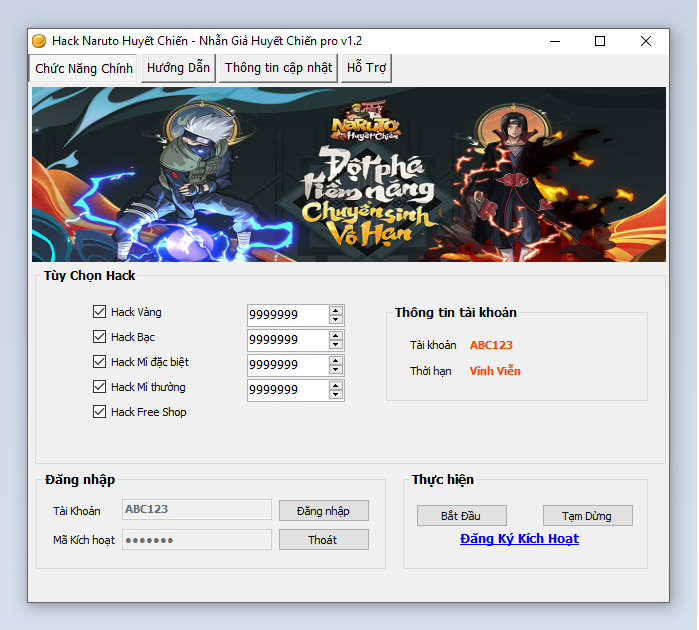Viewport: 699px width, 630px height.
Task: Open the Đăng Ký Kích Hoạt link
Action: click(x=519, y=539)
